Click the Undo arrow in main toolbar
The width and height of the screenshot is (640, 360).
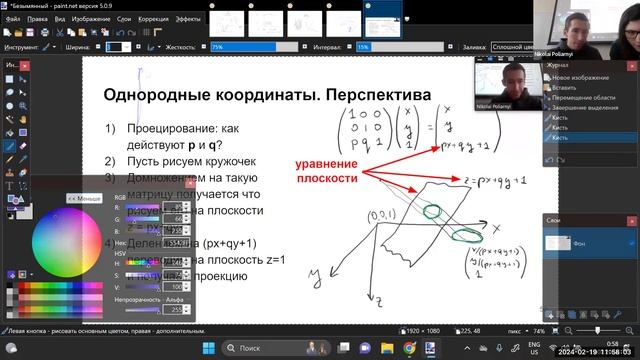[120, 32]
